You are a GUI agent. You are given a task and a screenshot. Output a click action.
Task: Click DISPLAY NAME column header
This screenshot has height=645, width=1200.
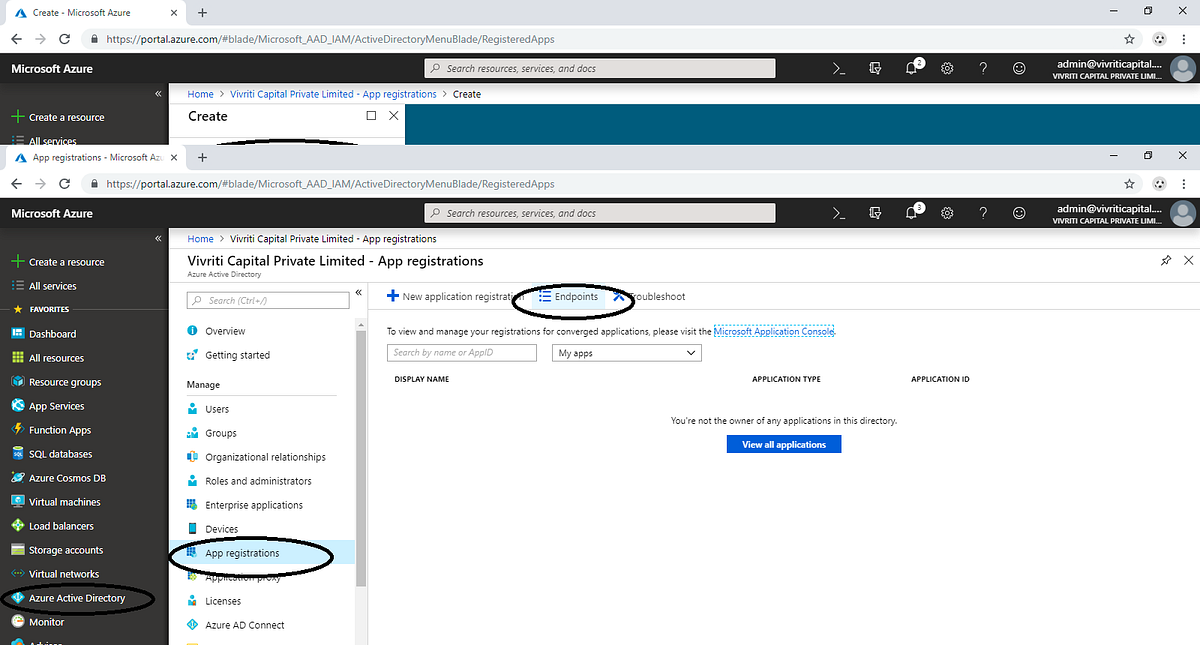tap(422, 380)
